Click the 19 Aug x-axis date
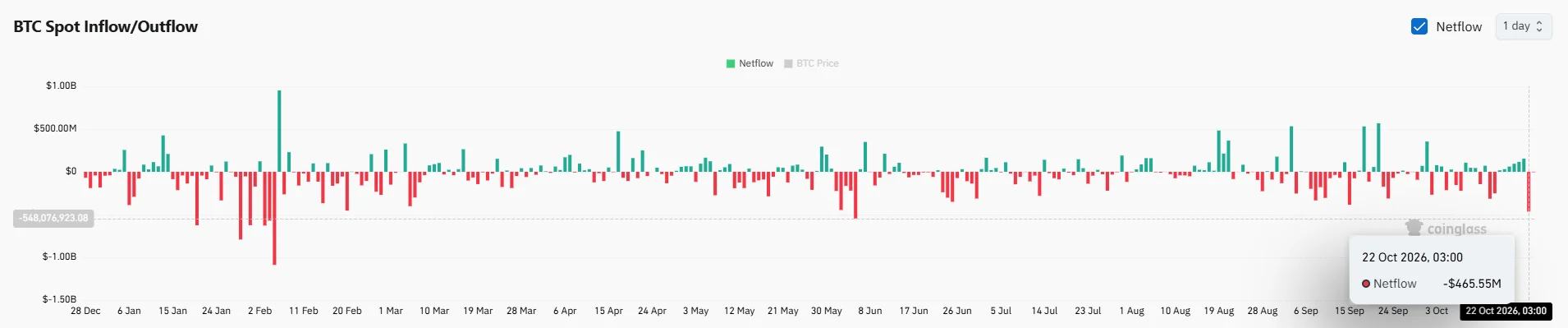The width and height of the screenshot is (1568, 328). (1219, 311)
